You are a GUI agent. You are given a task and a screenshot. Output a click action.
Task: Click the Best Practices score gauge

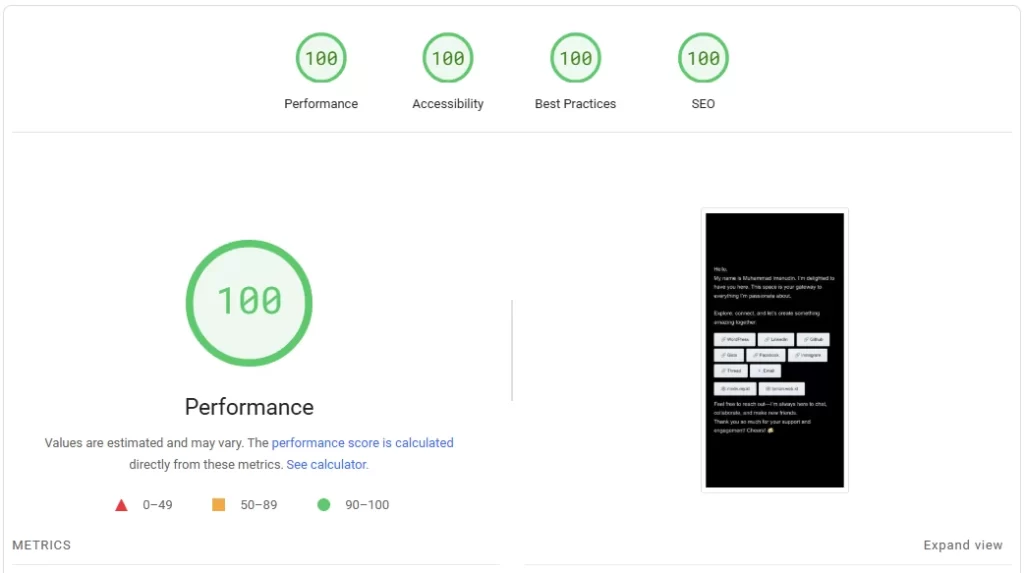pos(575,58)
